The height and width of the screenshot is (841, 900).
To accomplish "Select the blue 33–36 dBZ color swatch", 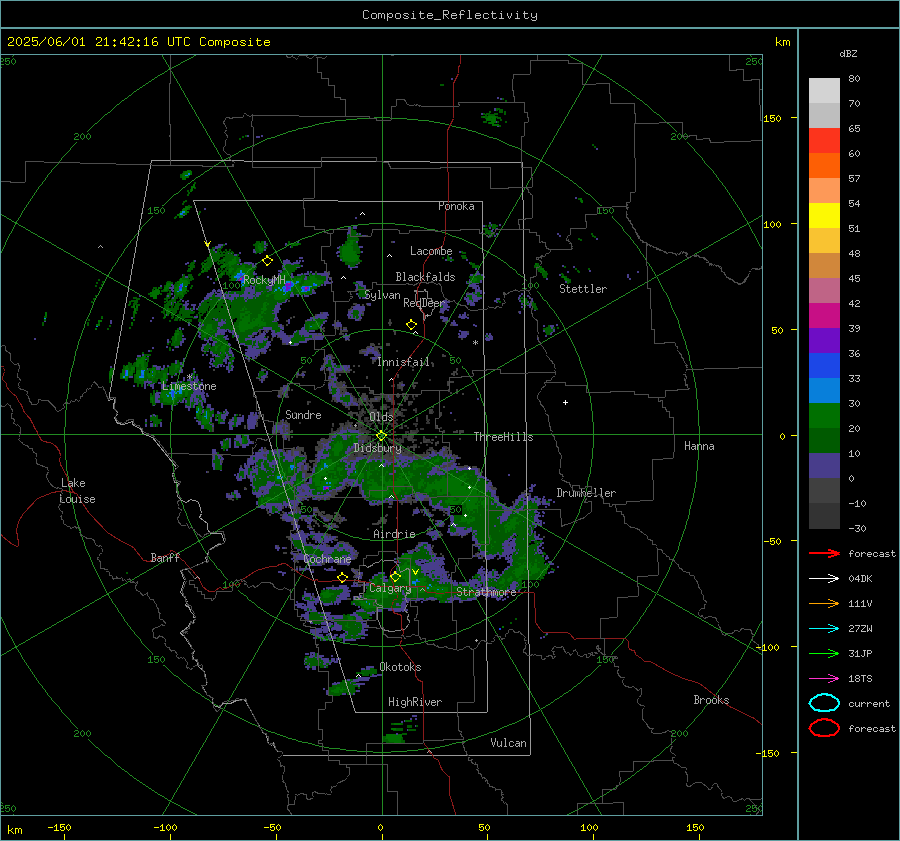I will [824, 366].
